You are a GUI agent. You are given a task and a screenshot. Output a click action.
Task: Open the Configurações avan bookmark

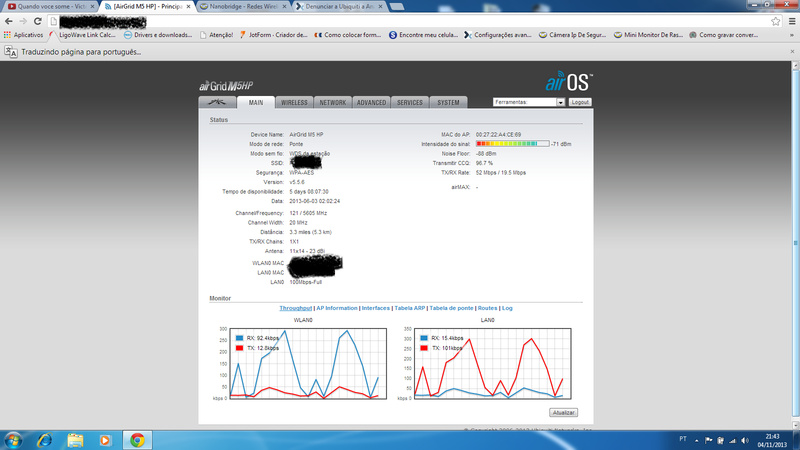[x=498, y=35]
